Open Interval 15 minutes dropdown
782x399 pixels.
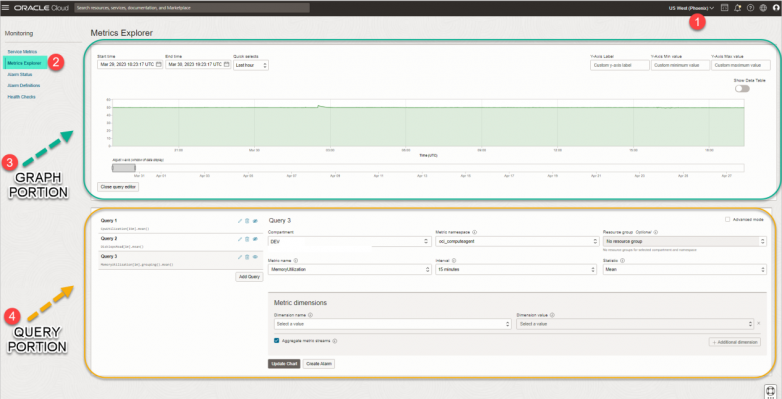click(x=516, y=269)
